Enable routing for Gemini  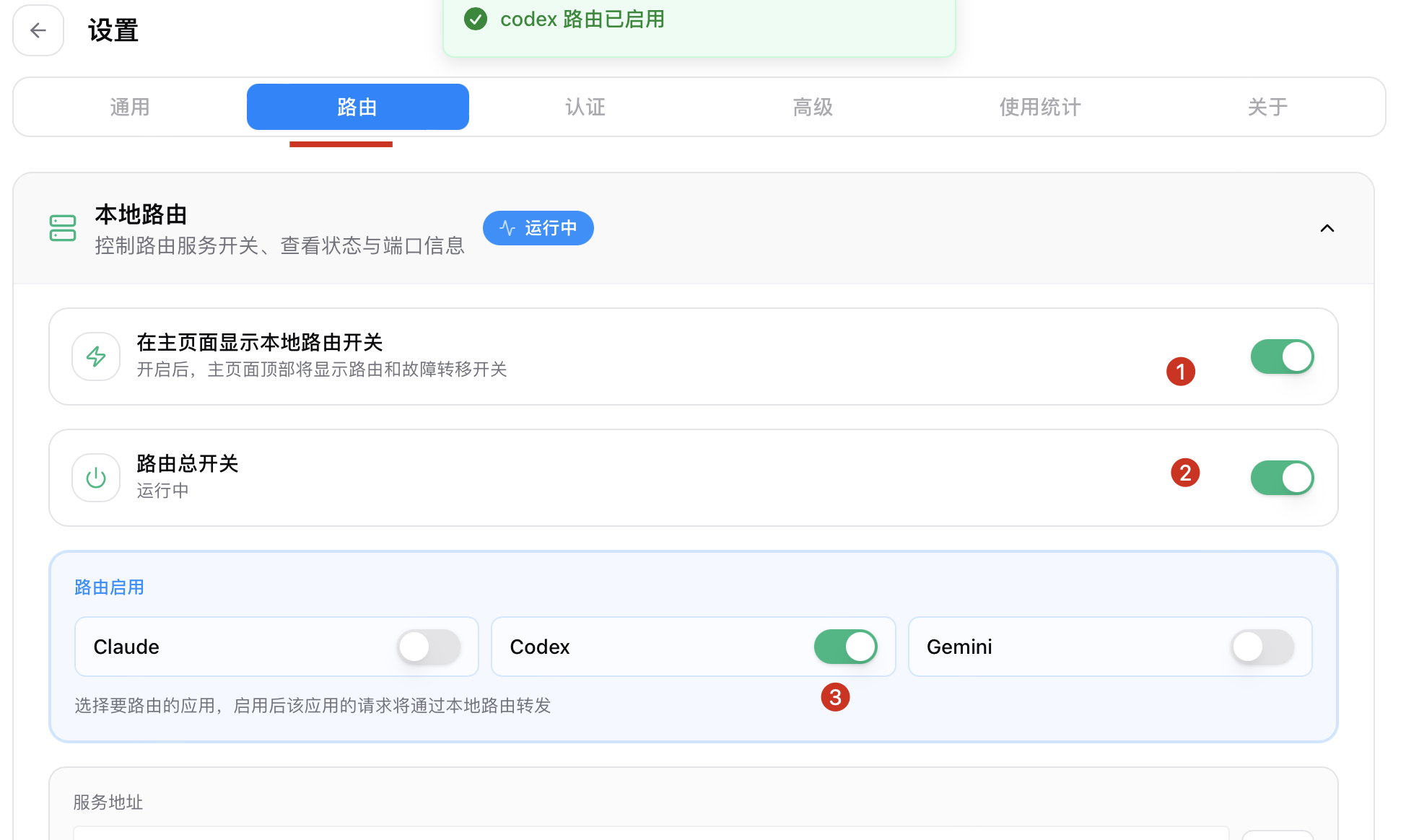1262,647
